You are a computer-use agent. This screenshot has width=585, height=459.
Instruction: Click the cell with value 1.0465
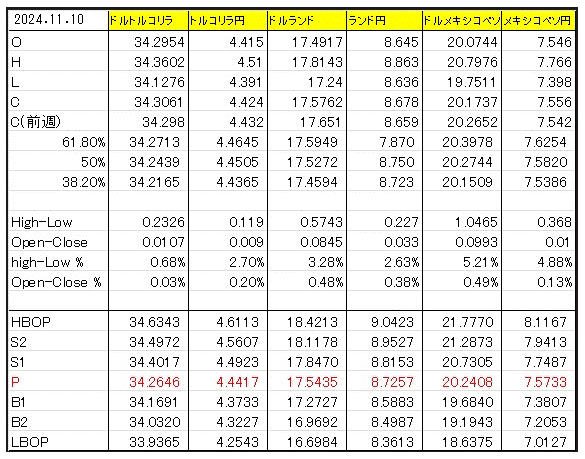(462, 222)
